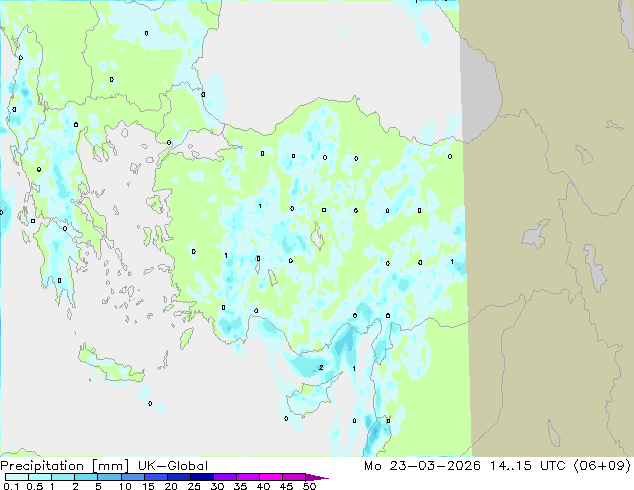634x490 pixels.
Task: Click the '45' legend scale label
Action: 287,486
